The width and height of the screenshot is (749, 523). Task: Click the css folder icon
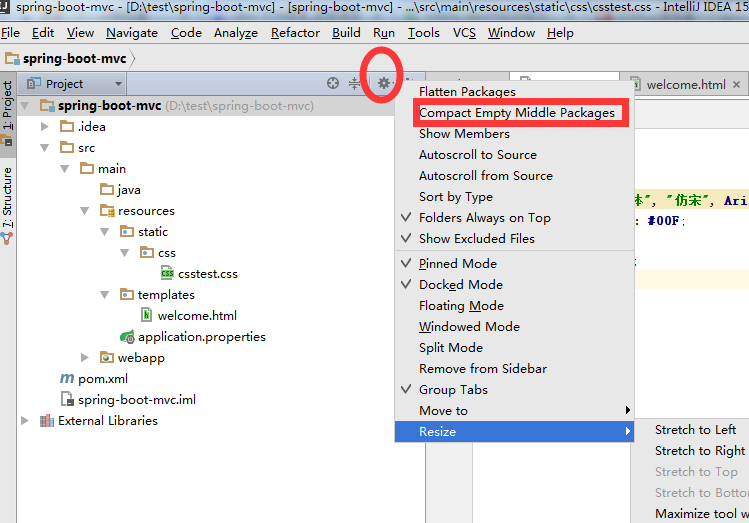click(x=147, y=252)
